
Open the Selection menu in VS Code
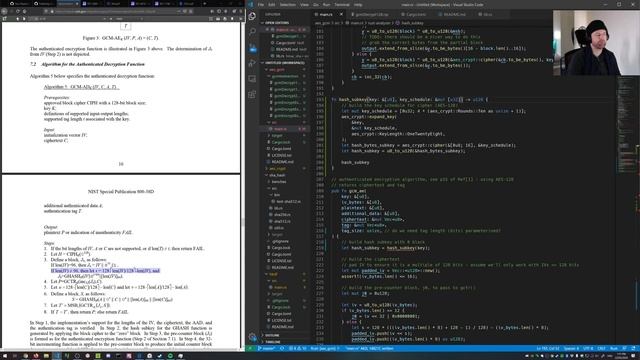tap(287, 4)
